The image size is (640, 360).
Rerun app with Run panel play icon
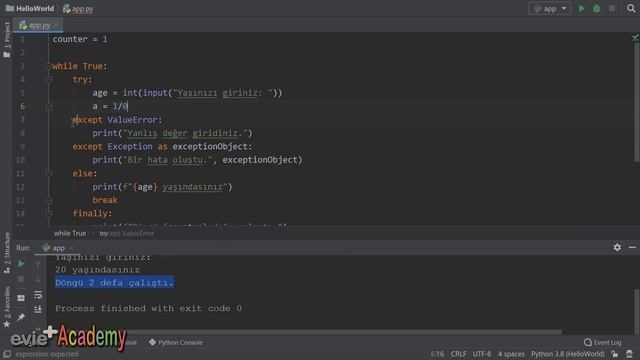point(21,264)
